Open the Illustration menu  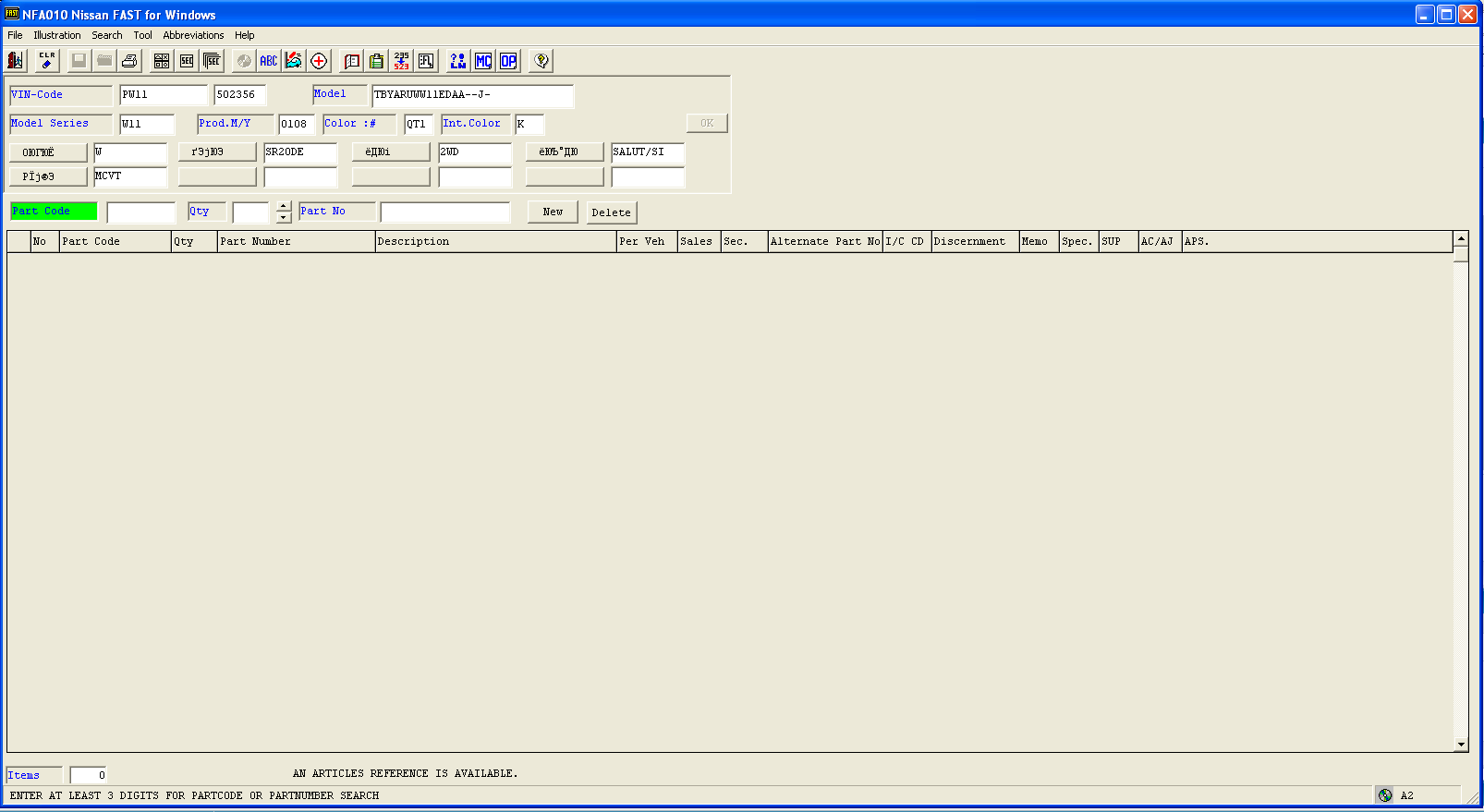(57, 35)
